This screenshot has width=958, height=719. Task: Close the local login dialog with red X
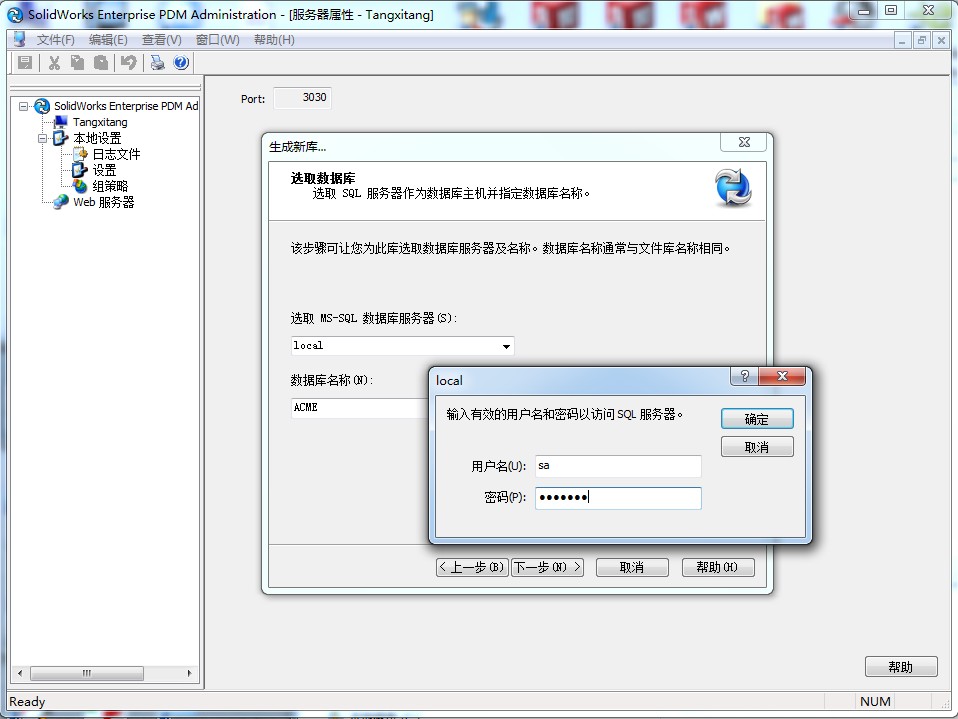[x=782, y=376]
